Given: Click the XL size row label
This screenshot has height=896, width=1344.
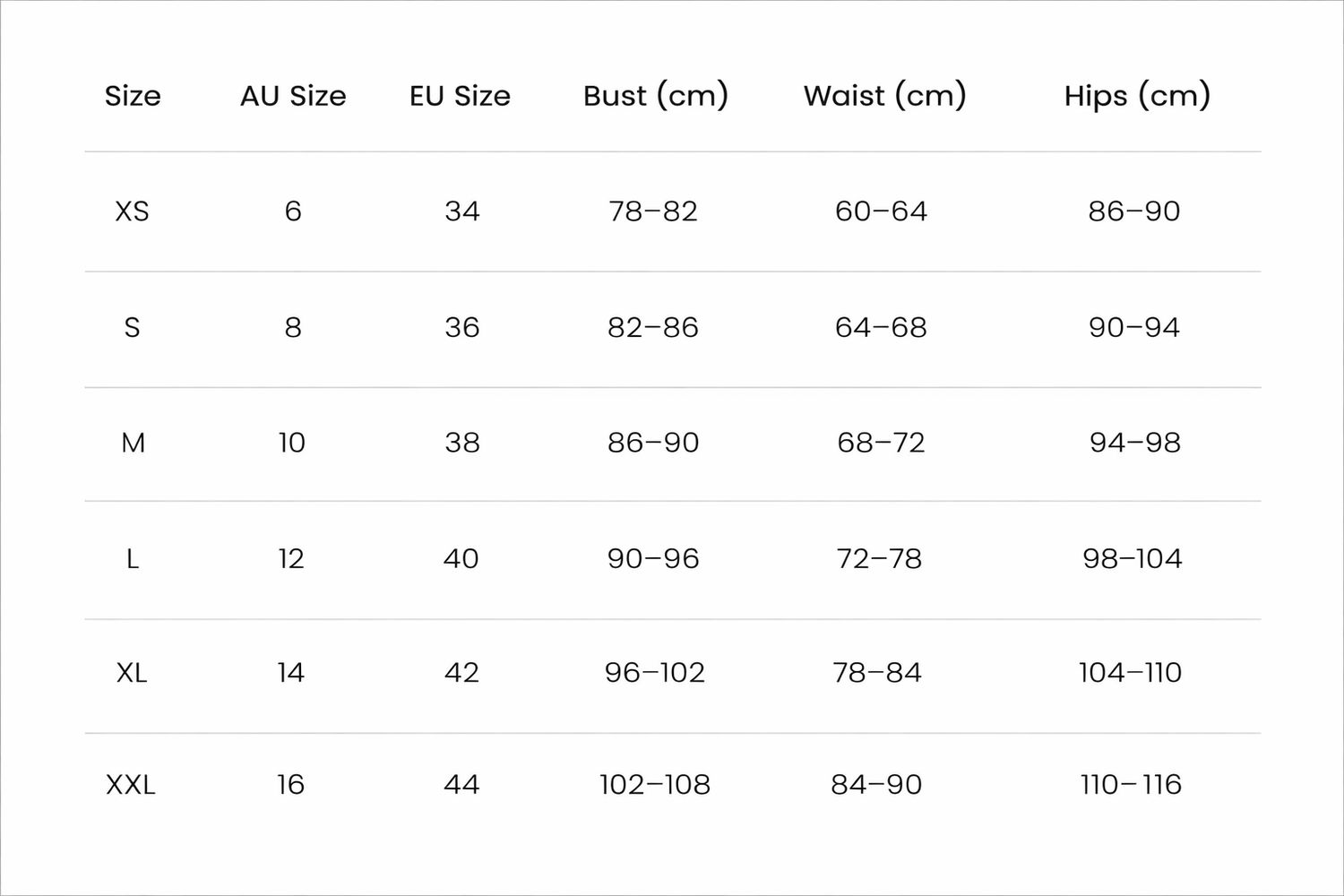Looking at the screenshot, I should pyautogui.click(x=132, y=673).
